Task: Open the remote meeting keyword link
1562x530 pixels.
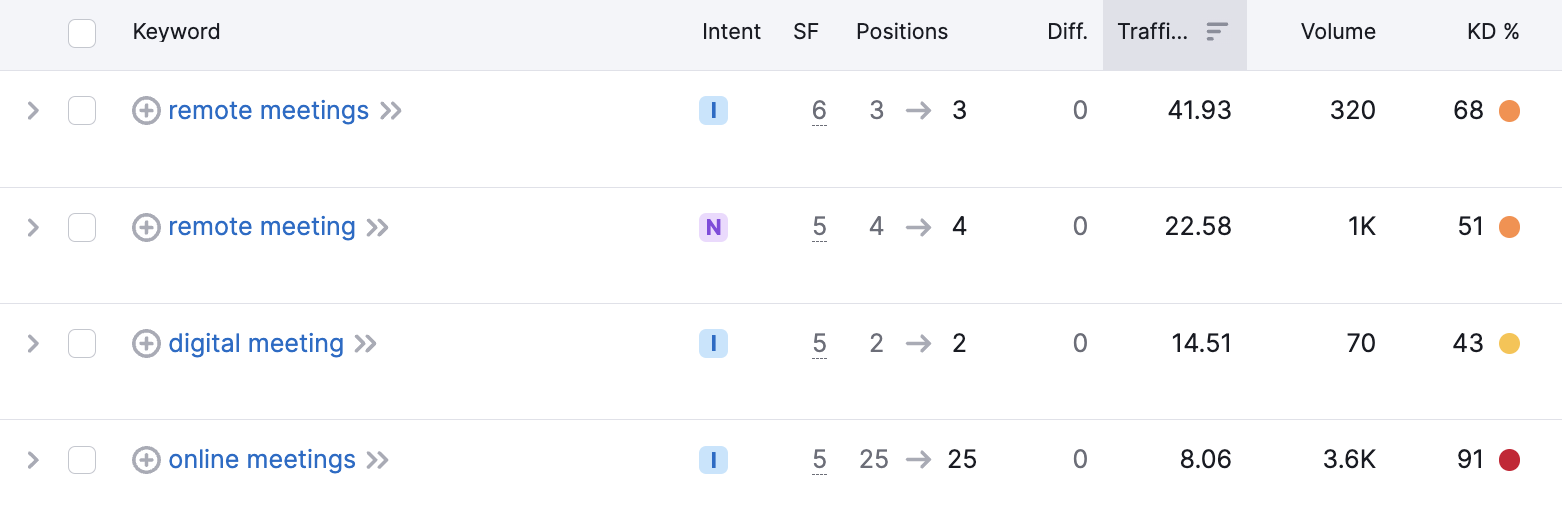Action: point(262,227)
